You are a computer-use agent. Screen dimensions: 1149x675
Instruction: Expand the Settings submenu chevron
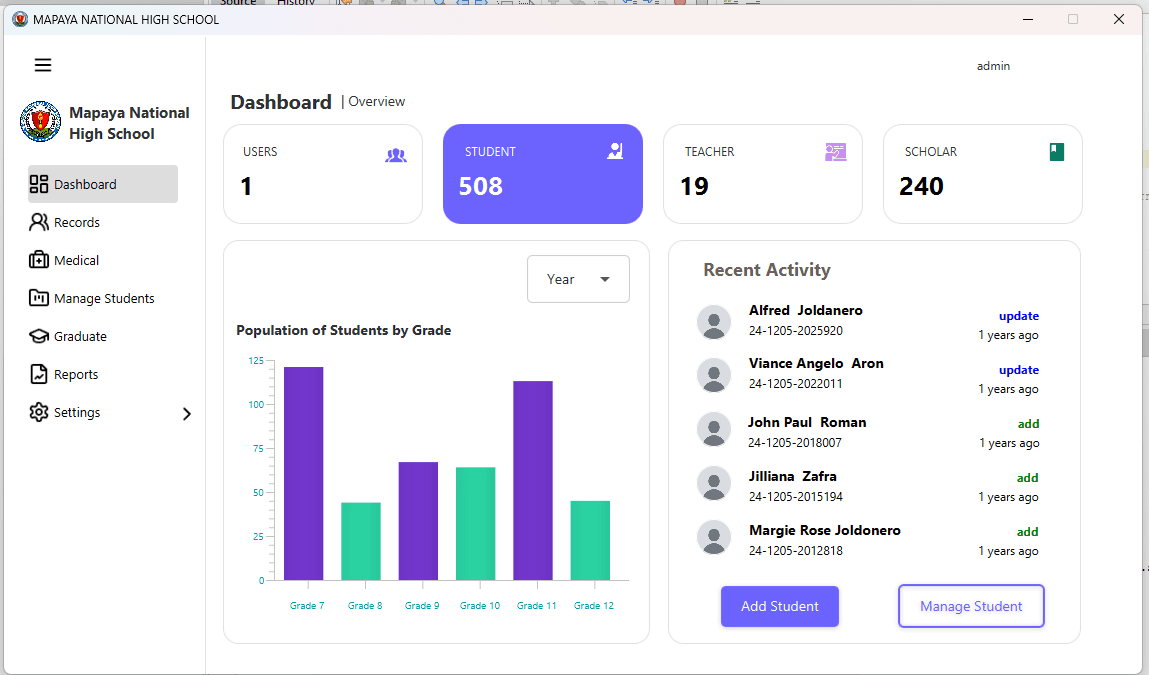(186, 412)
